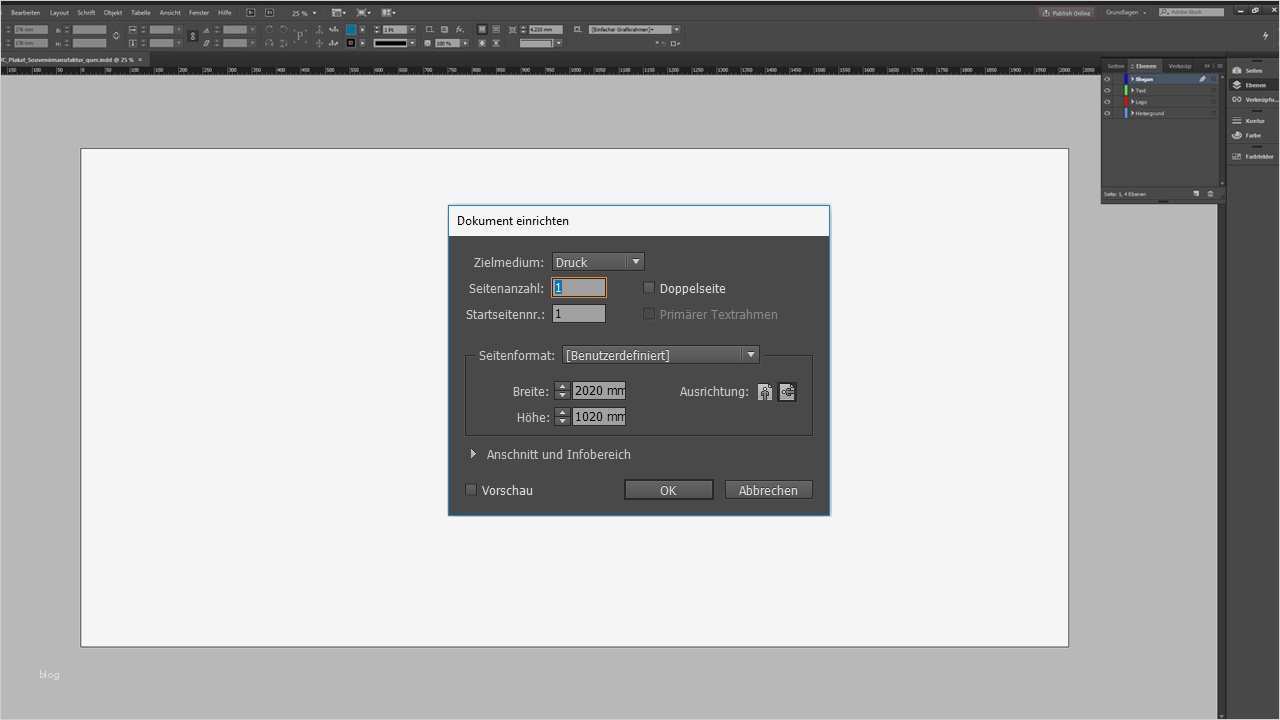Enable the Doppelseite checkbox
1280x720 pixels.
tap(649, 288)
